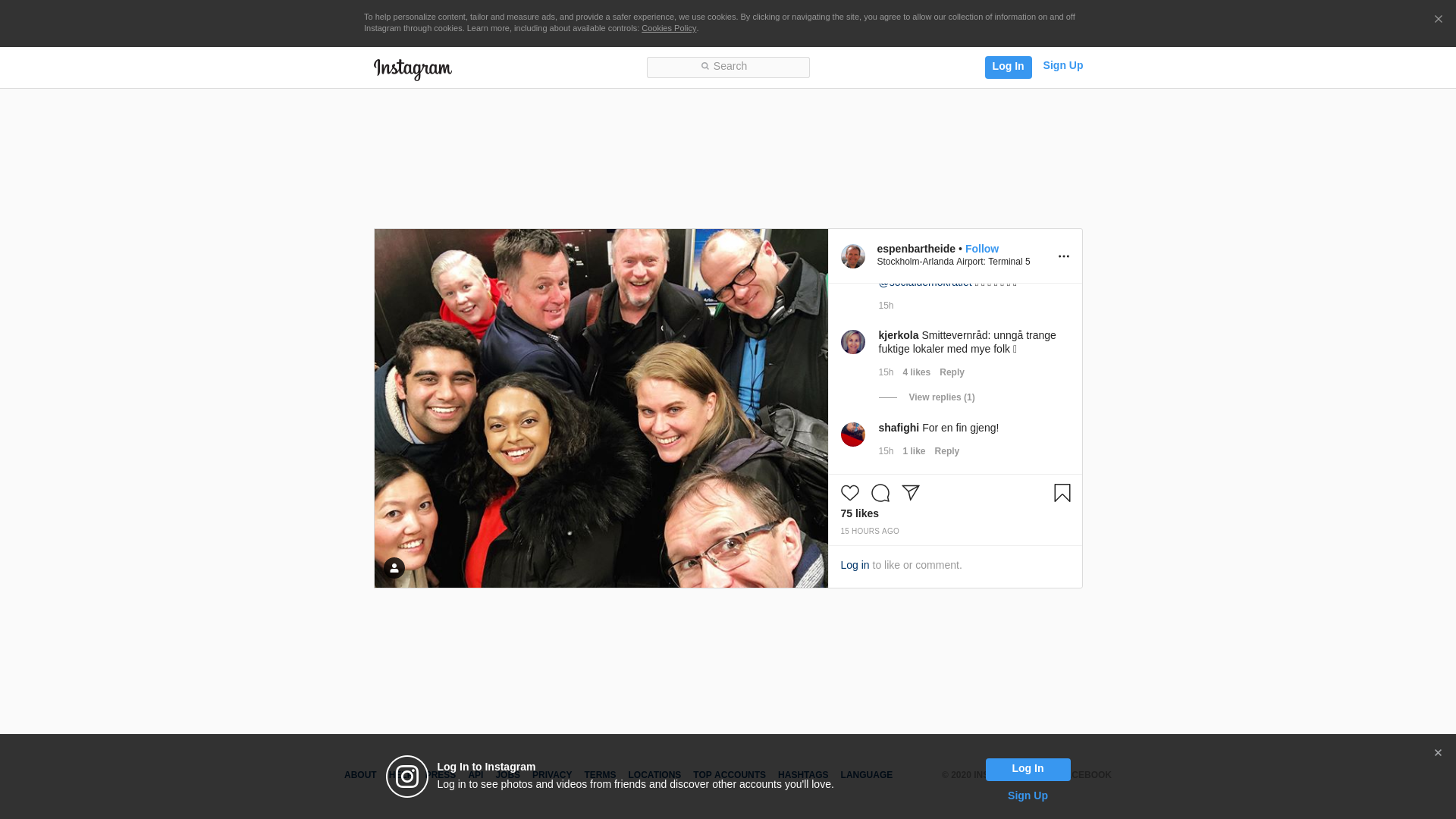The width and height of the screenshot is (1456, 819).
Task: Click the Instagram logo
Action: point(413,69)
